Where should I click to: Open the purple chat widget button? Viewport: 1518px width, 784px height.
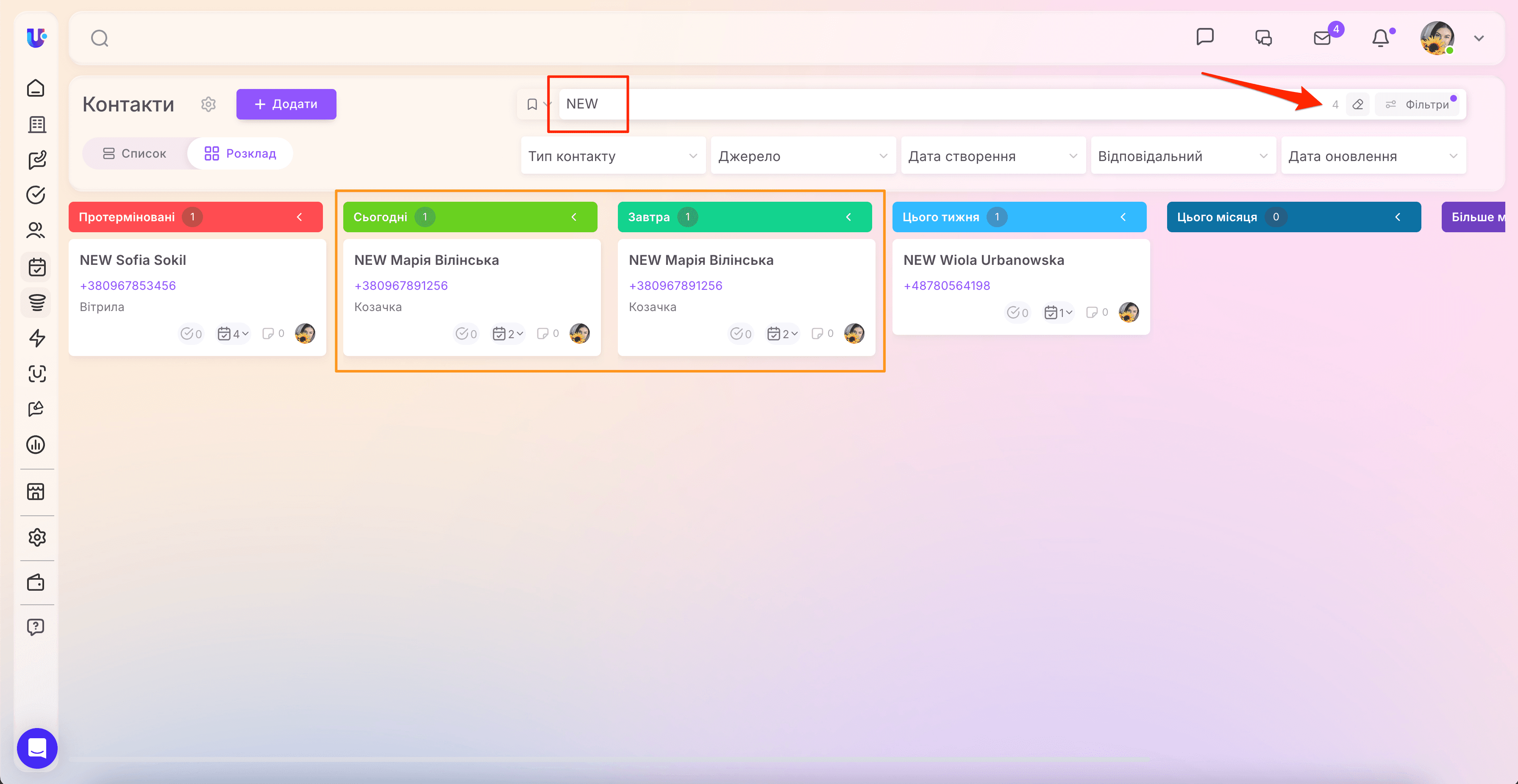[x=37, y=749]
